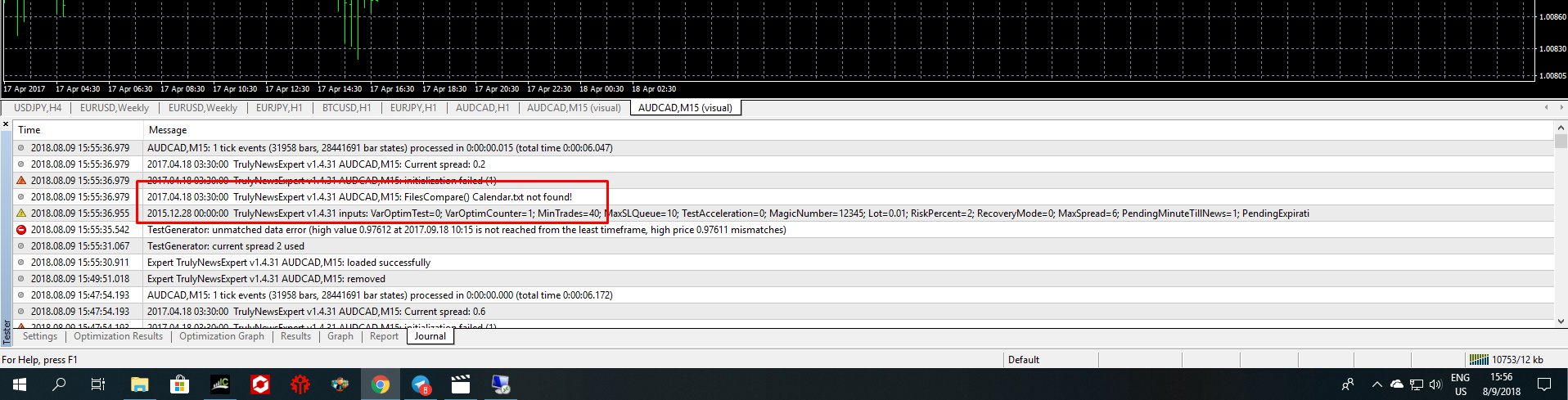Open Microsoft Store taskbar icon
Viewport: 1568px width, 400px height.
179,384
